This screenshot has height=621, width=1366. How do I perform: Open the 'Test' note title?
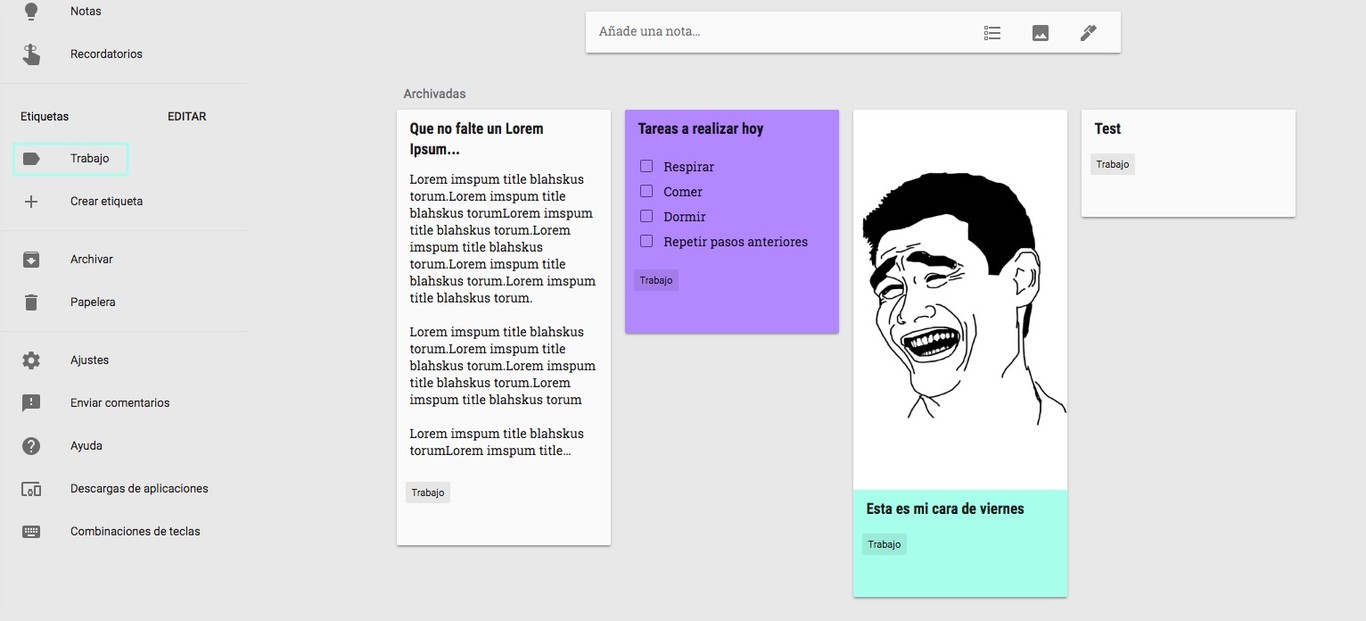(1108, 129)
